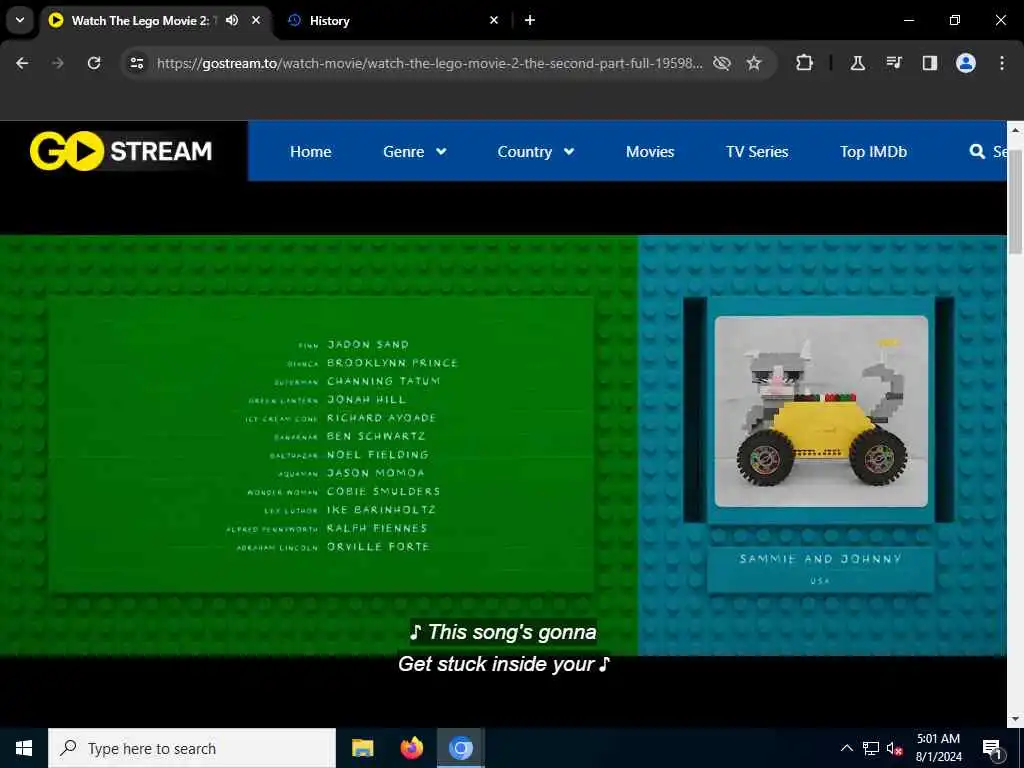This screenshot has height=768, width=1024.
Task: Open File Explorer from taskbar
Action: 362,748
